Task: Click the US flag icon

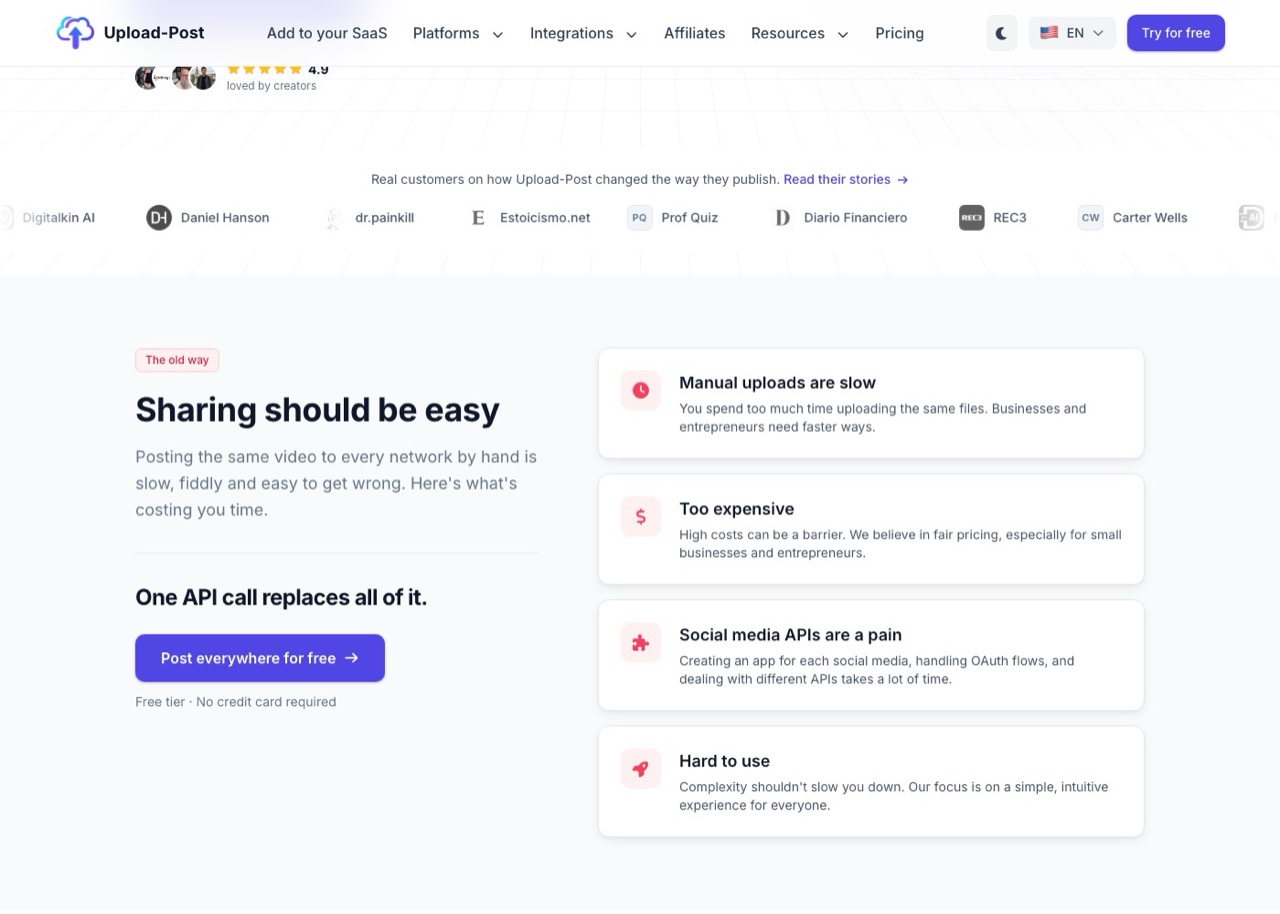Action: (x=1049, y=33)
